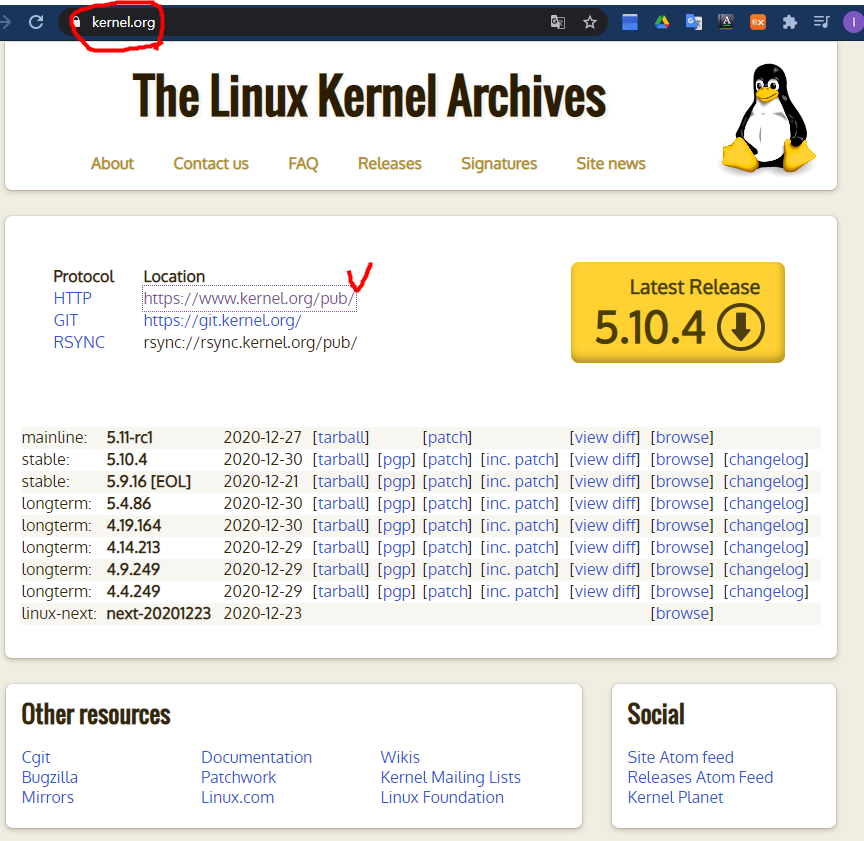
Task: Download the stable 5.10.4 tarball
Action: click(x=341, y=460)
